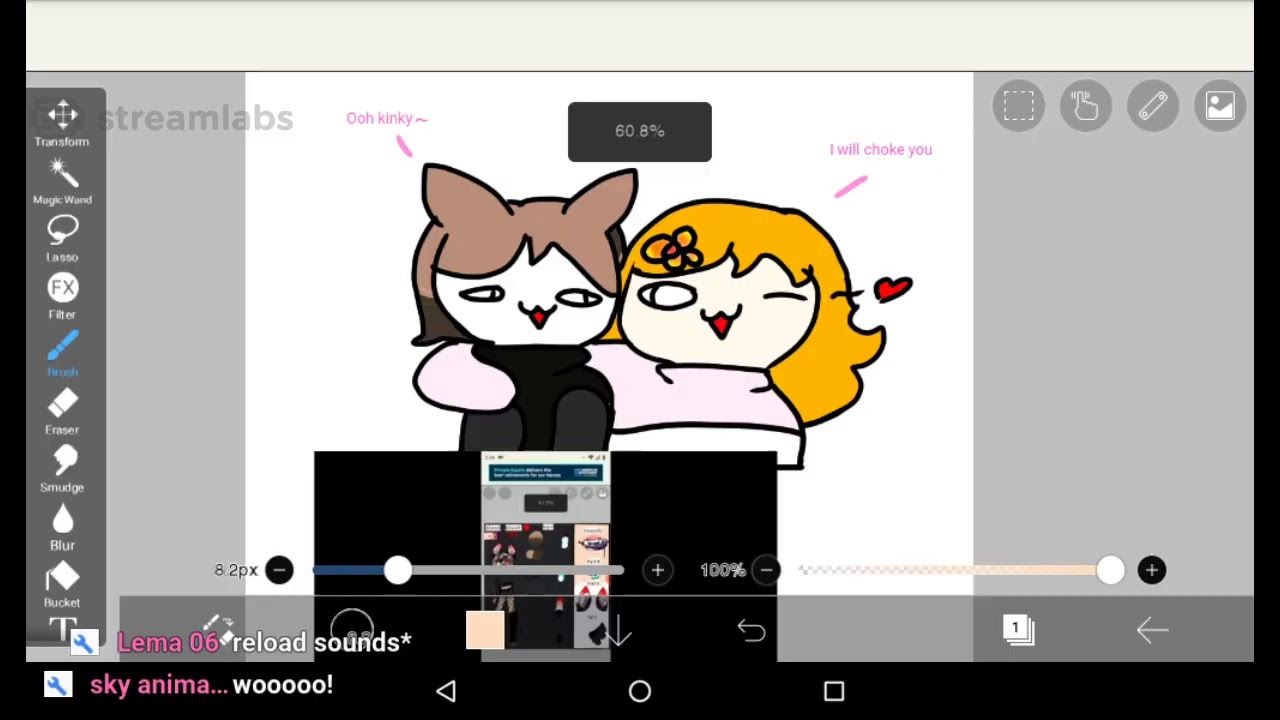Open the hand stabilizer settings
The width and height of the screenshot is (1280, 720).
[1086, 106]
